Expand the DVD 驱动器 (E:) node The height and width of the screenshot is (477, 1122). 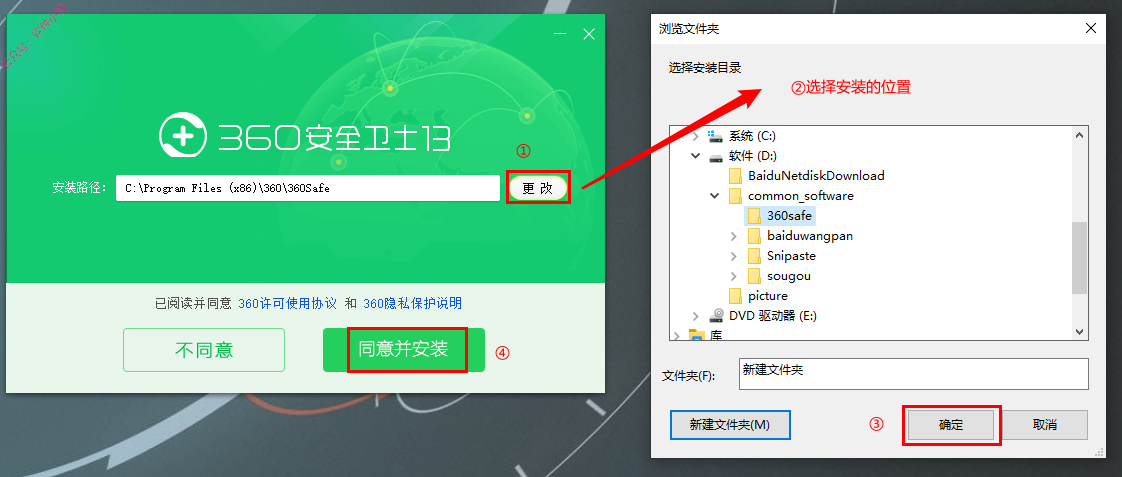[696, 316]
